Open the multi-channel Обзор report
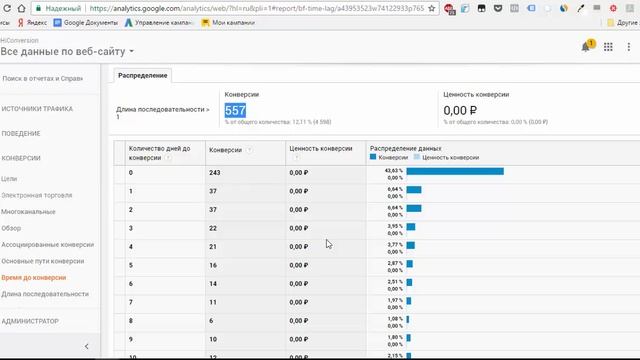 point(11,228)
